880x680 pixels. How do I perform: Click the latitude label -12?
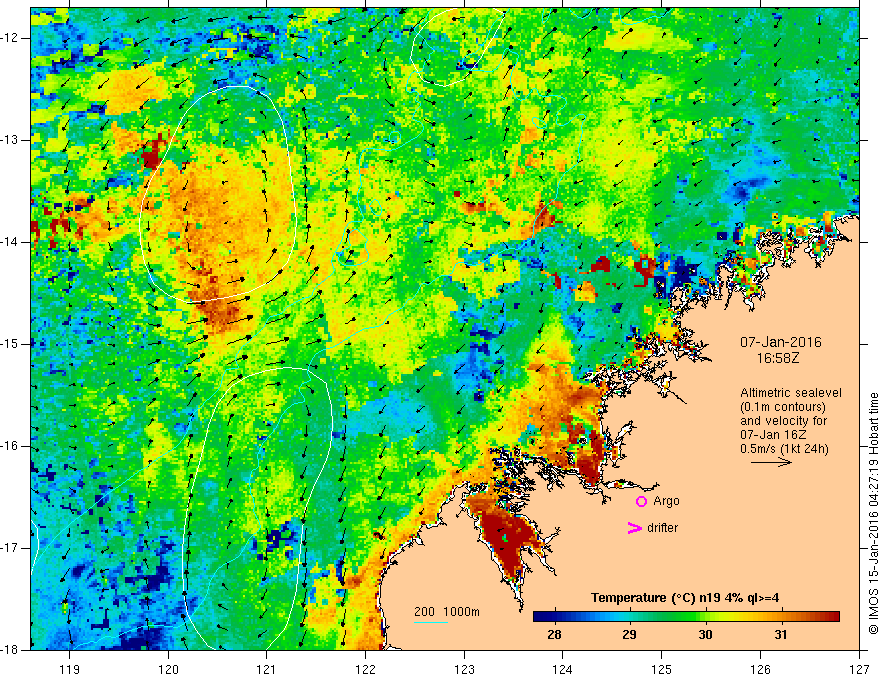point(10,38)
